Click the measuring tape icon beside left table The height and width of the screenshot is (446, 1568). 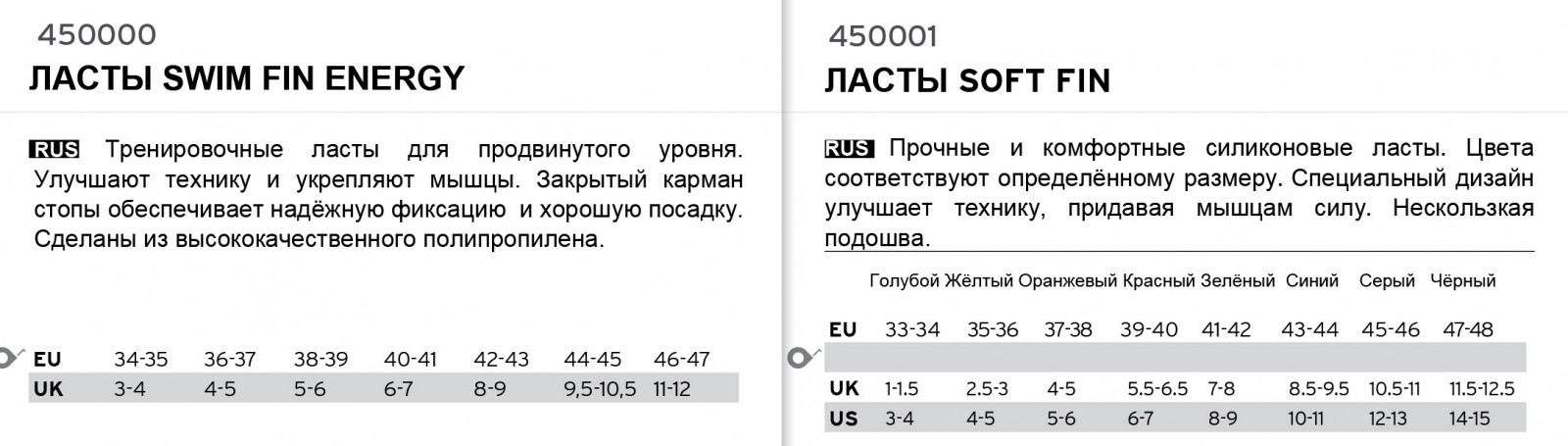[x=12, y=358]
